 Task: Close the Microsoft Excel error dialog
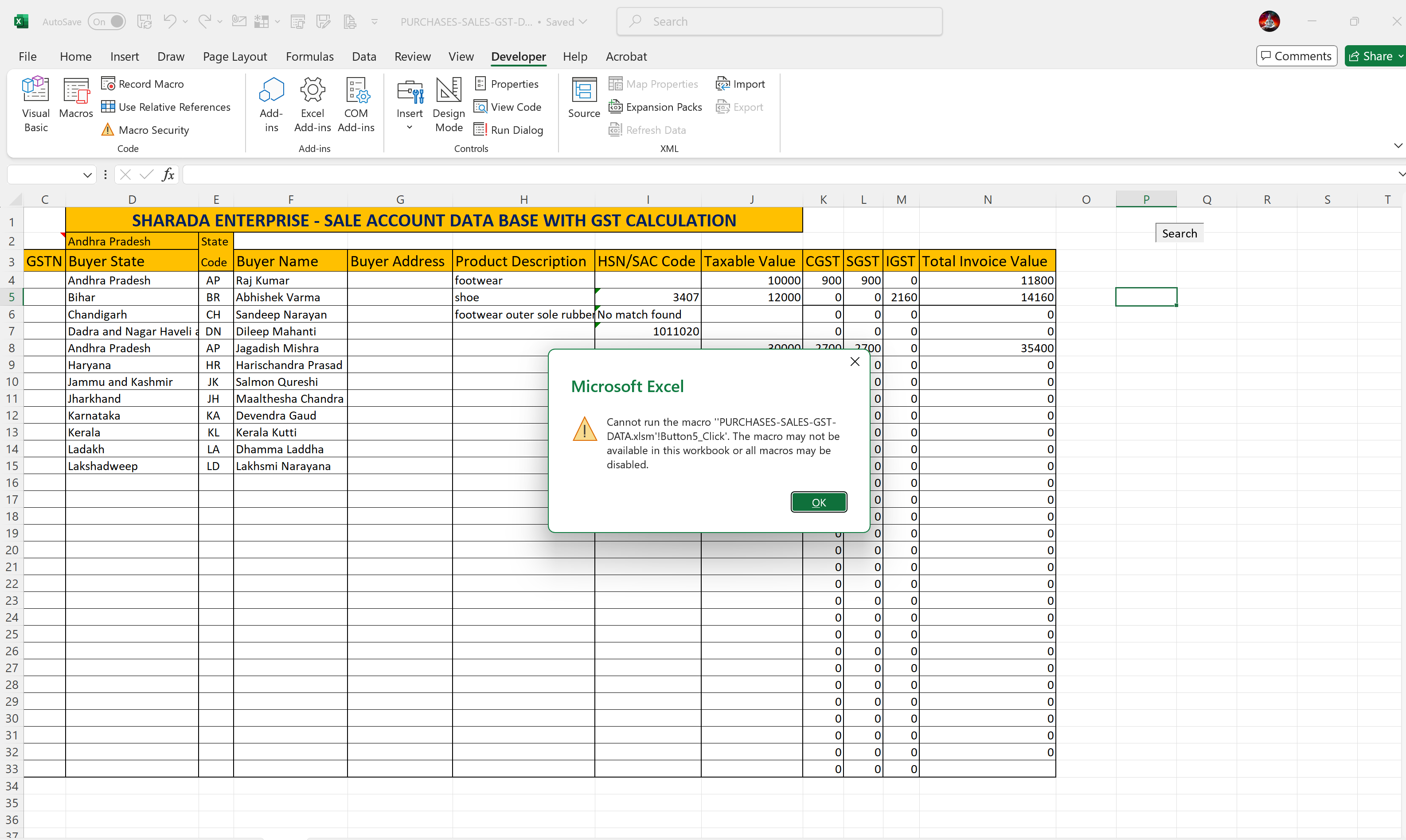coord(855,362)
